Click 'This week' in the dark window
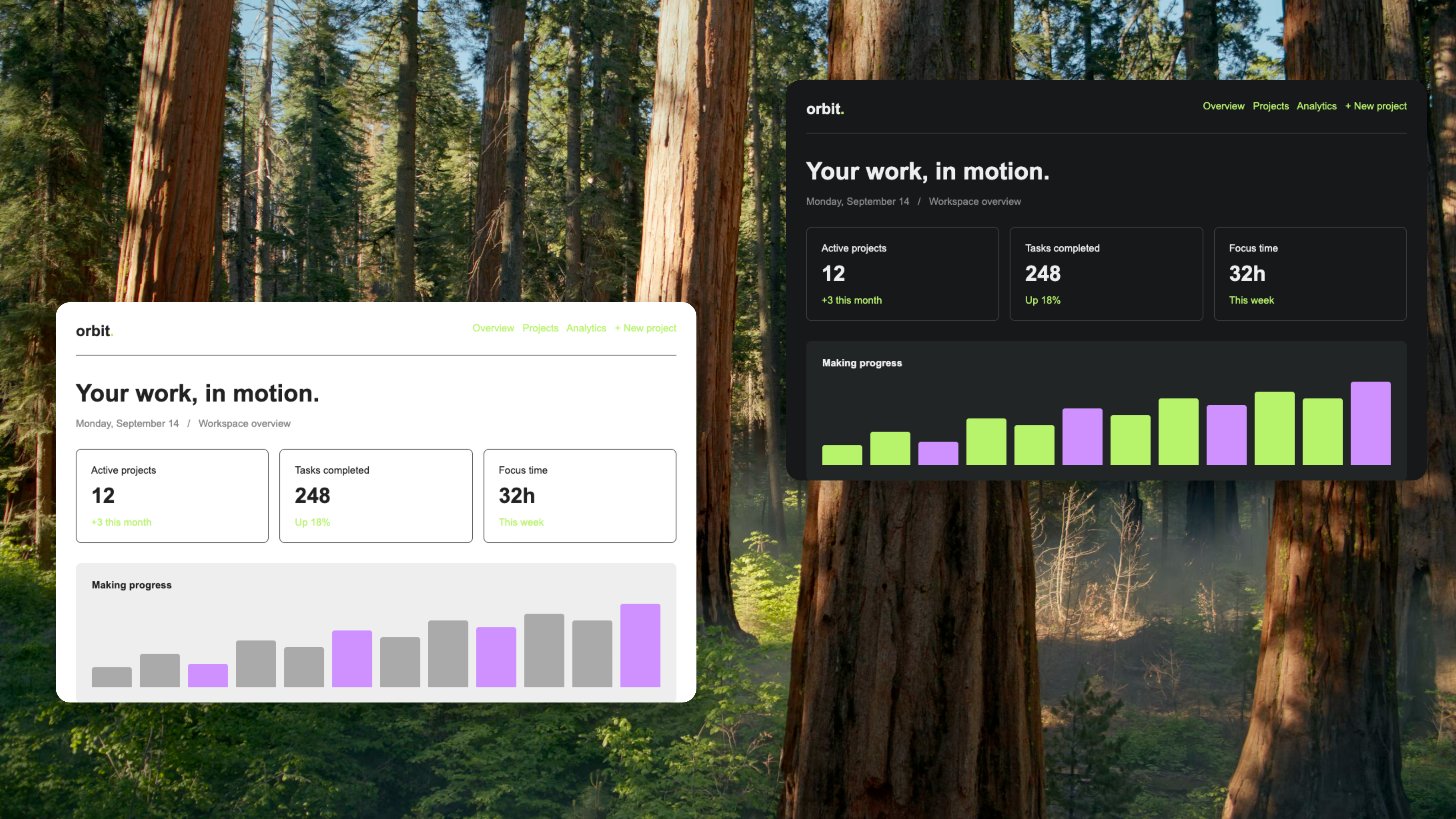1456x819 pixels. (1251, 300)
